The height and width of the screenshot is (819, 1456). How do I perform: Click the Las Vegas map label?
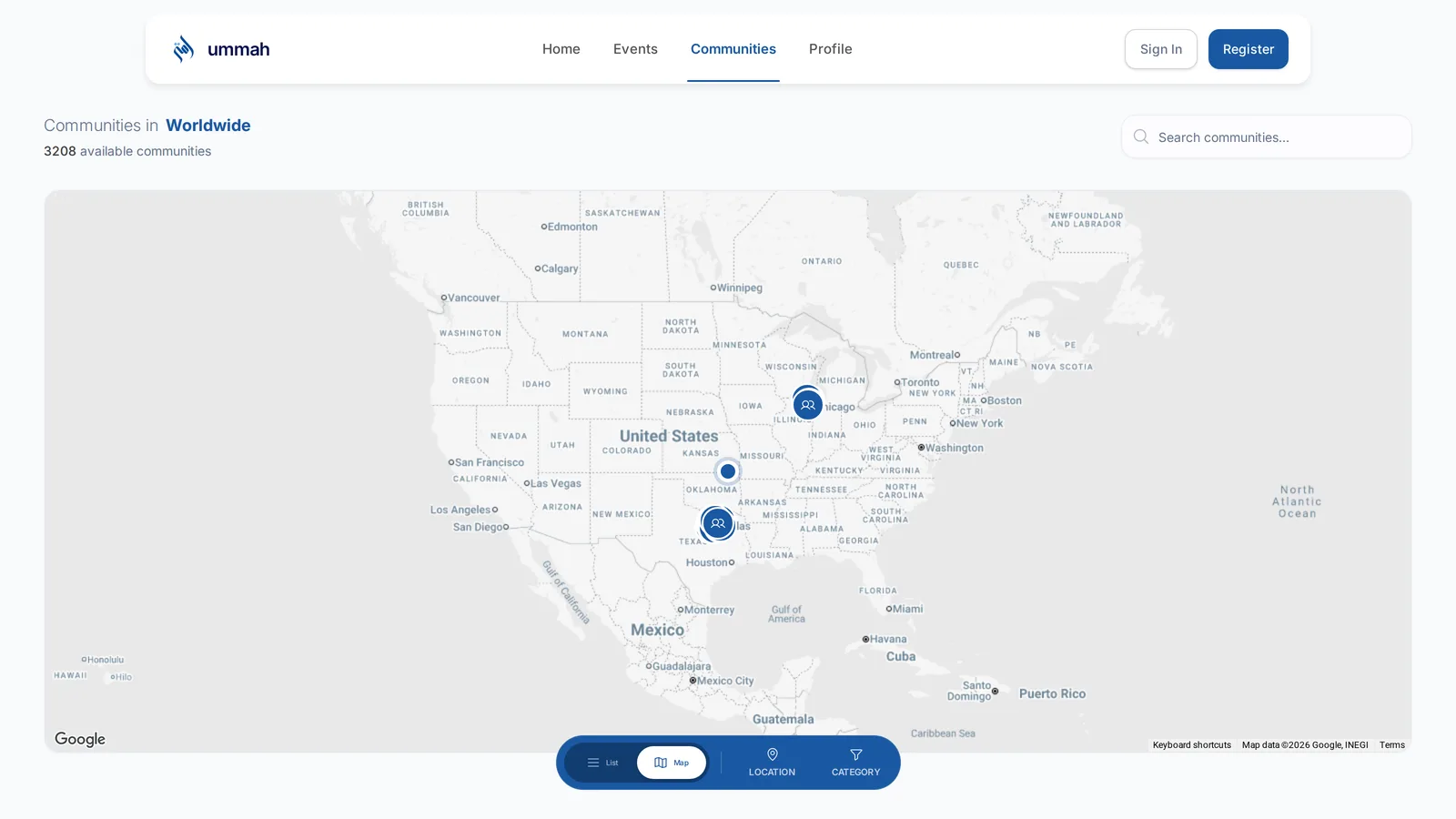coord(556,483)
